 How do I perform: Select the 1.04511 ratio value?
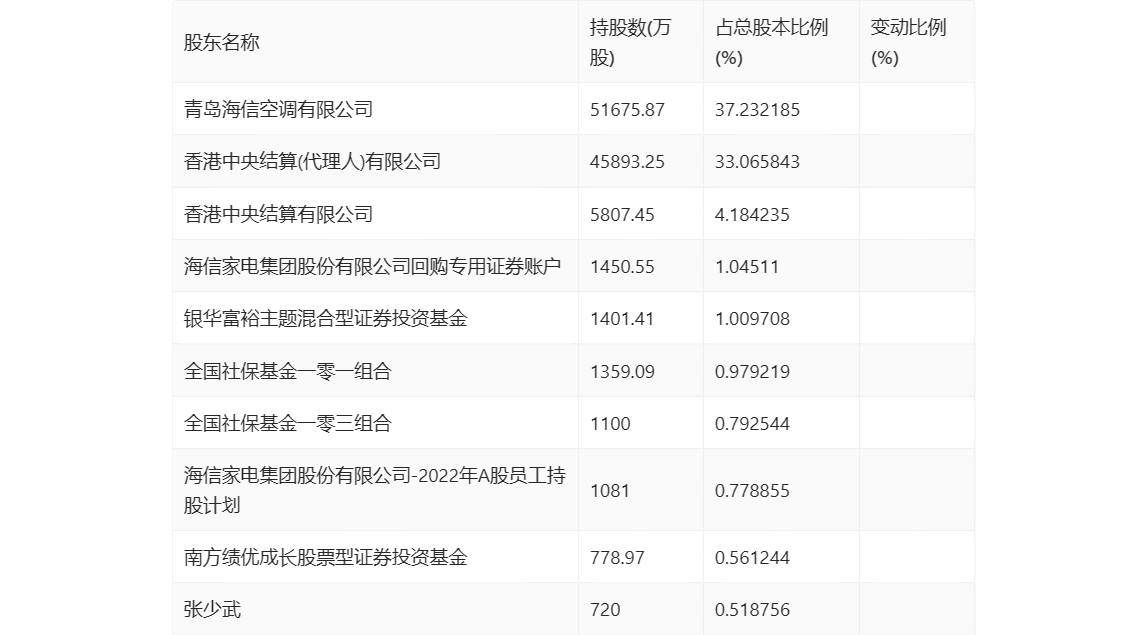tap(747, 266)
